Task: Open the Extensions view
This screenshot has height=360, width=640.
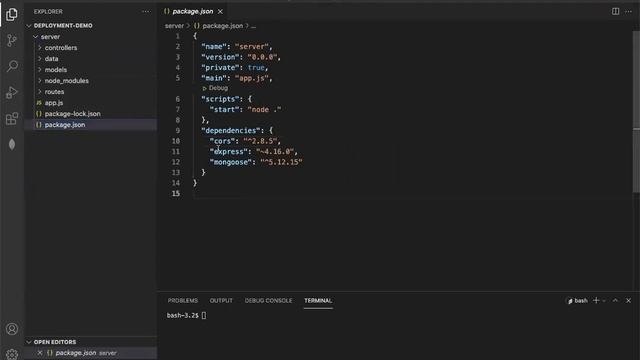Action: click(12, 118)
